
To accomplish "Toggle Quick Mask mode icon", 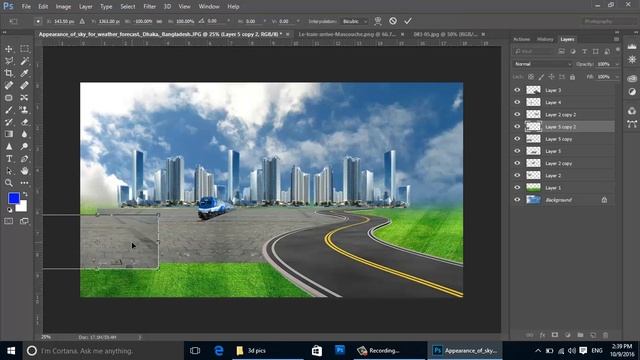I will tap(9, 221).
